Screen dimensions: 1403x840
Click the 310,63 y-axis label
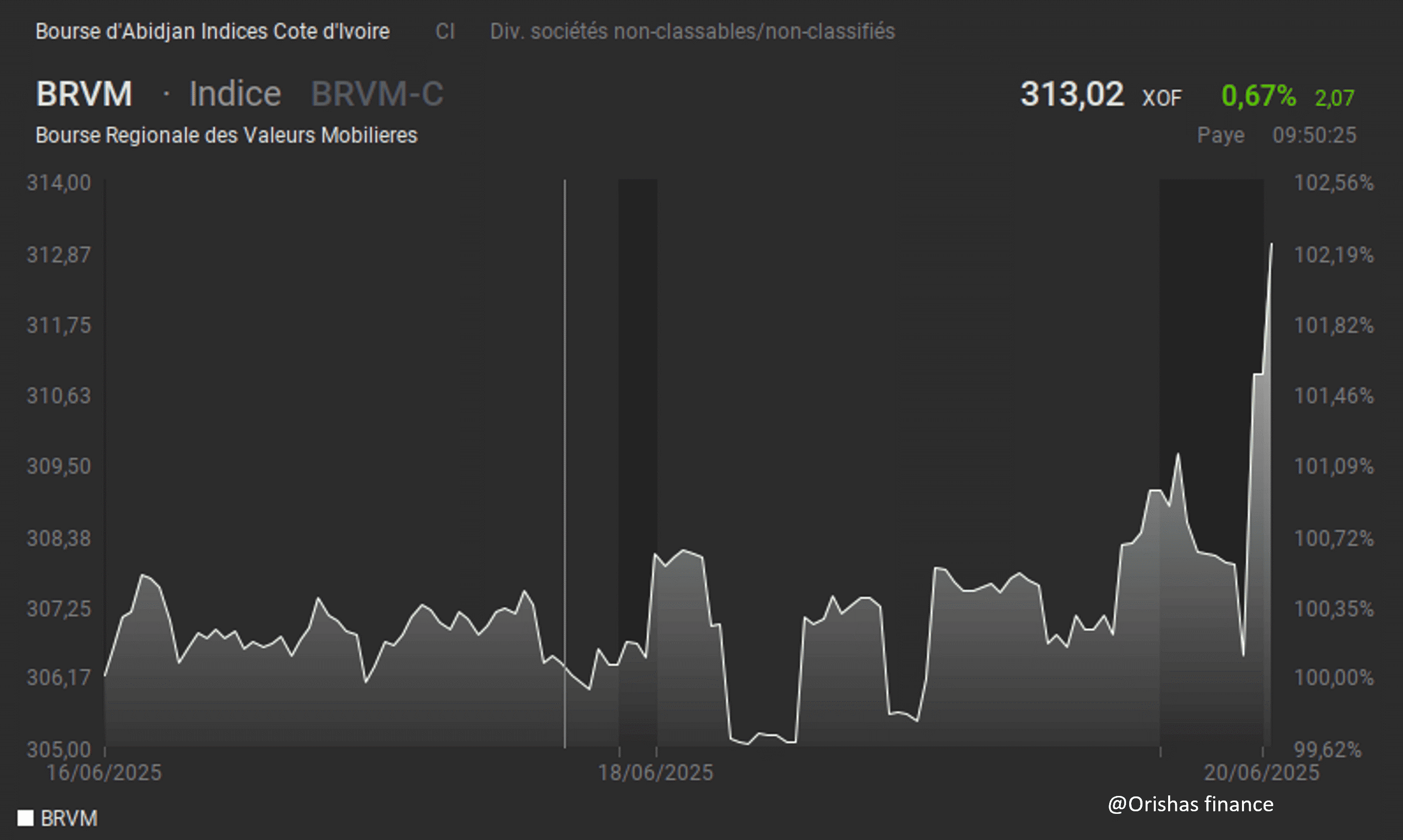(x=59, y=396)
